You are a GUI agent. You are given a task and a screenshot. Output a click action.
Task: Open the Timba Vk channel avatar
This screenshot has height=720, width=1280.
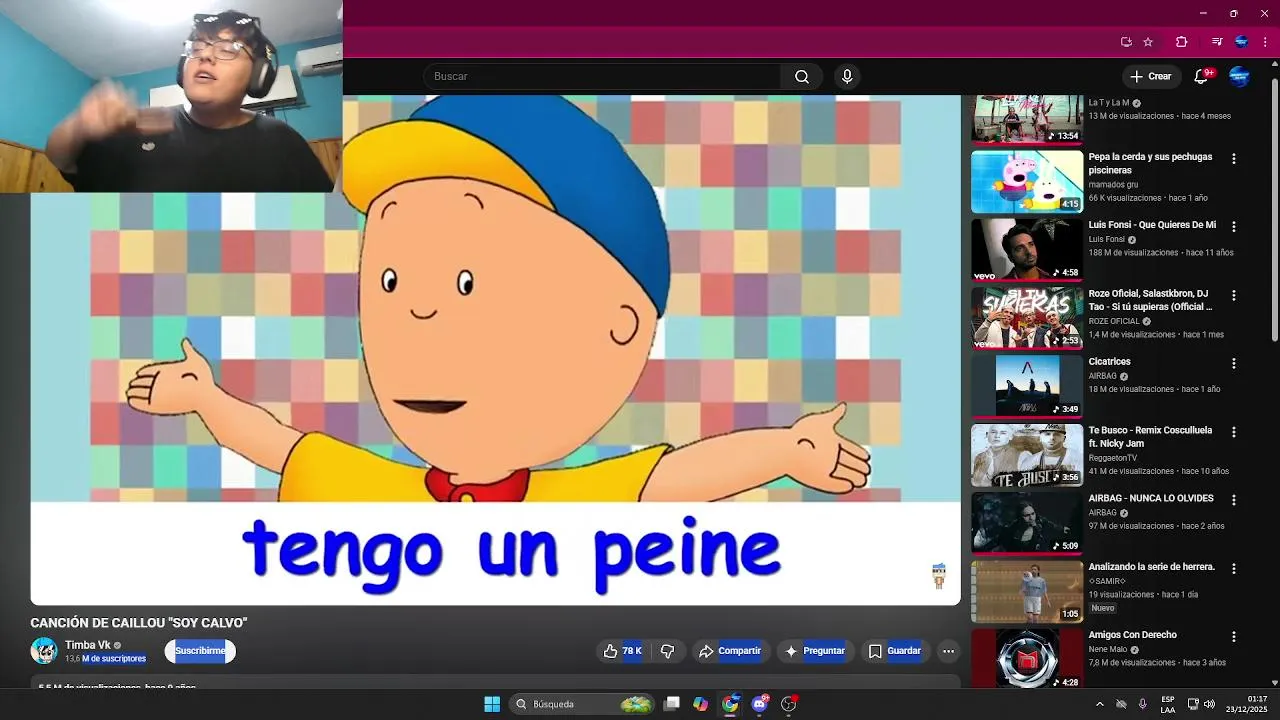44,651
